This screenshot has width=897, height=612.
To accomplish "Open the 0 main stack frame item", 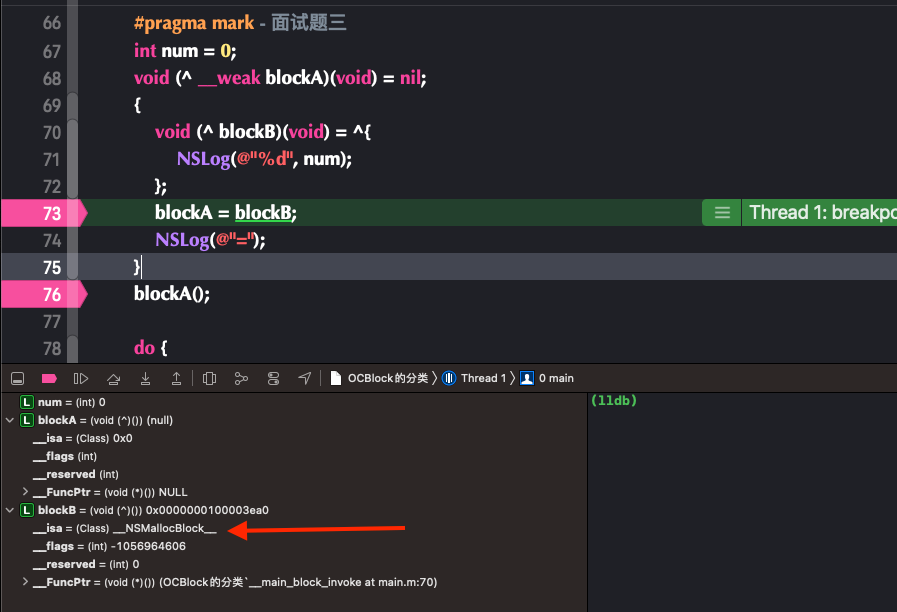I will coord(547,379).
